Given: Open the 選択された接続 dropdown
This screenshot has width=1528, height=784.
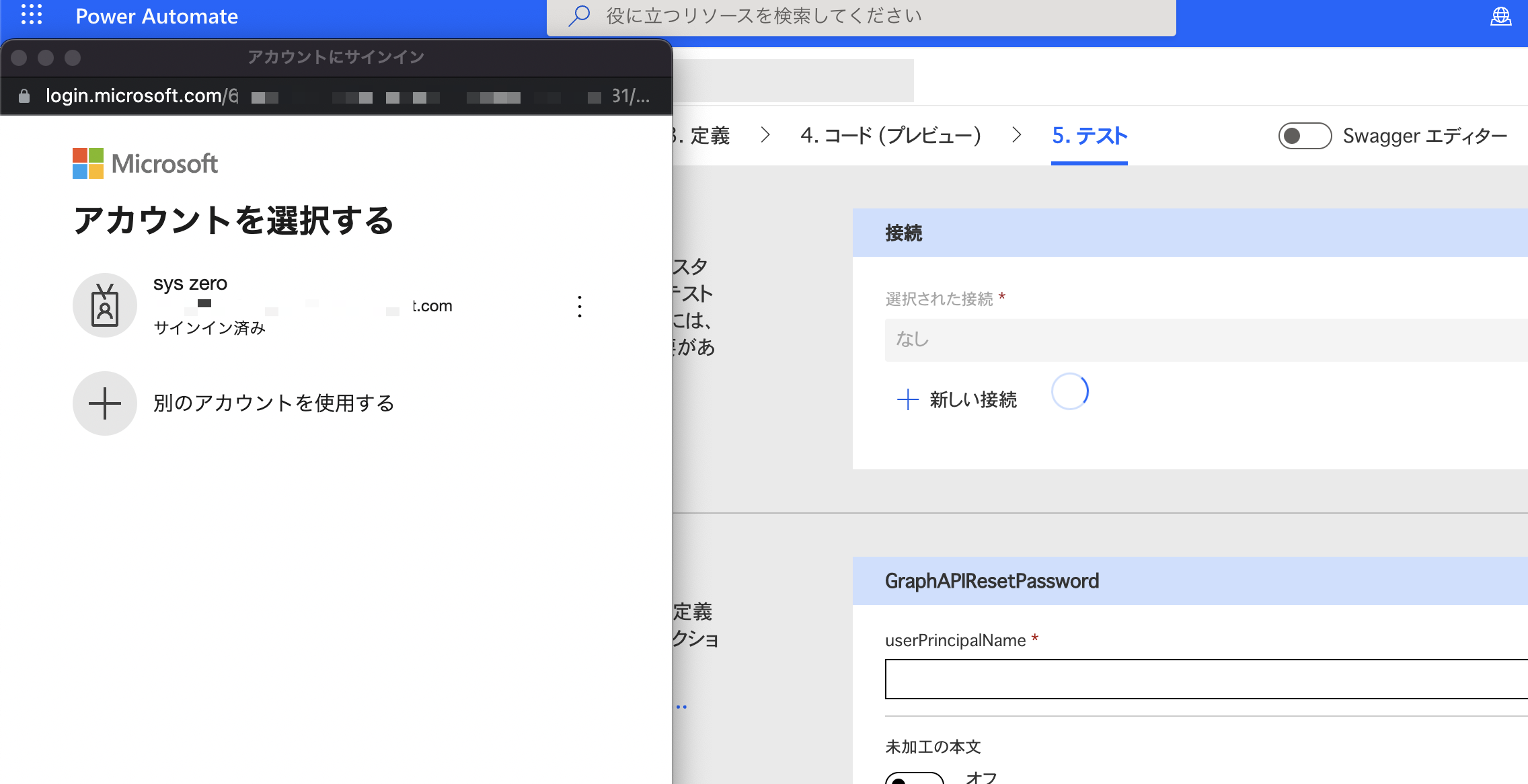Looking at the screenshot, I should (1207, 340).
